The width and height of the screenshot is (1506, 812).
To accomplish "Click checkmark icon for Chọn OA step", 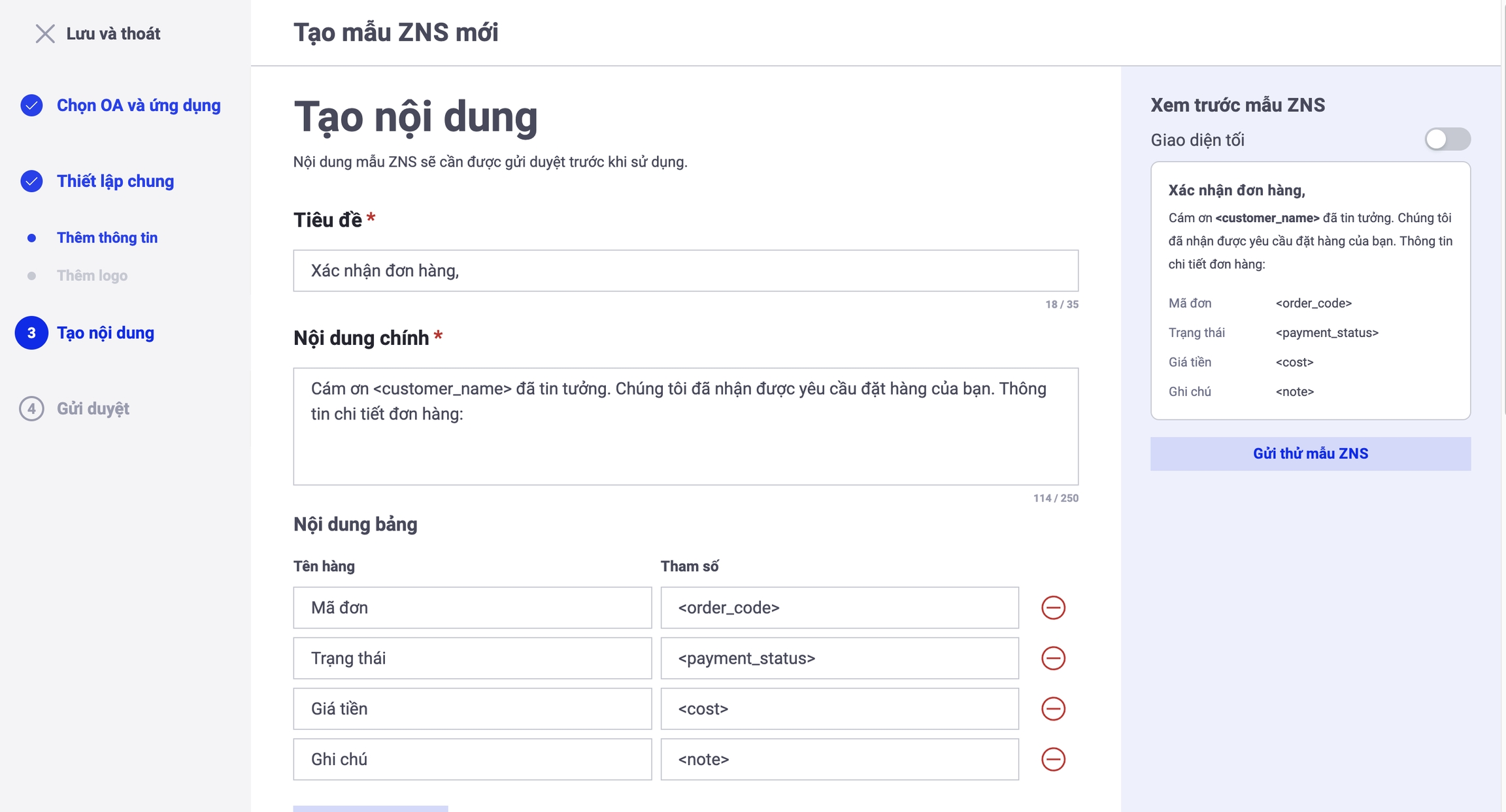I will (31, 105).
